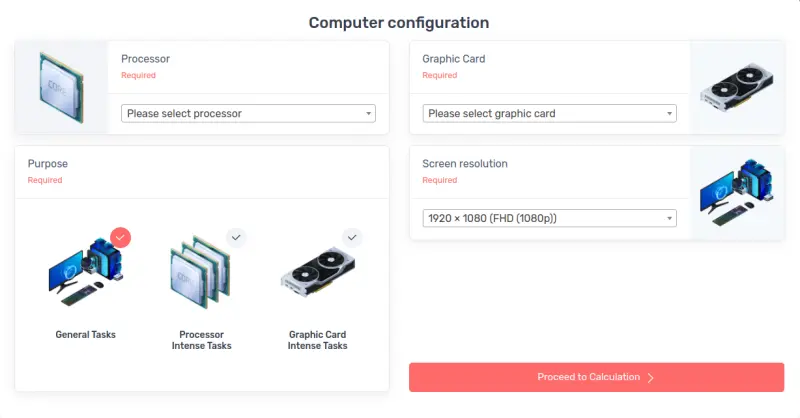This screenshot has height=418, width=800.
Task: Select the graphics card illustration under Purpose
Action: coord(317,272)
